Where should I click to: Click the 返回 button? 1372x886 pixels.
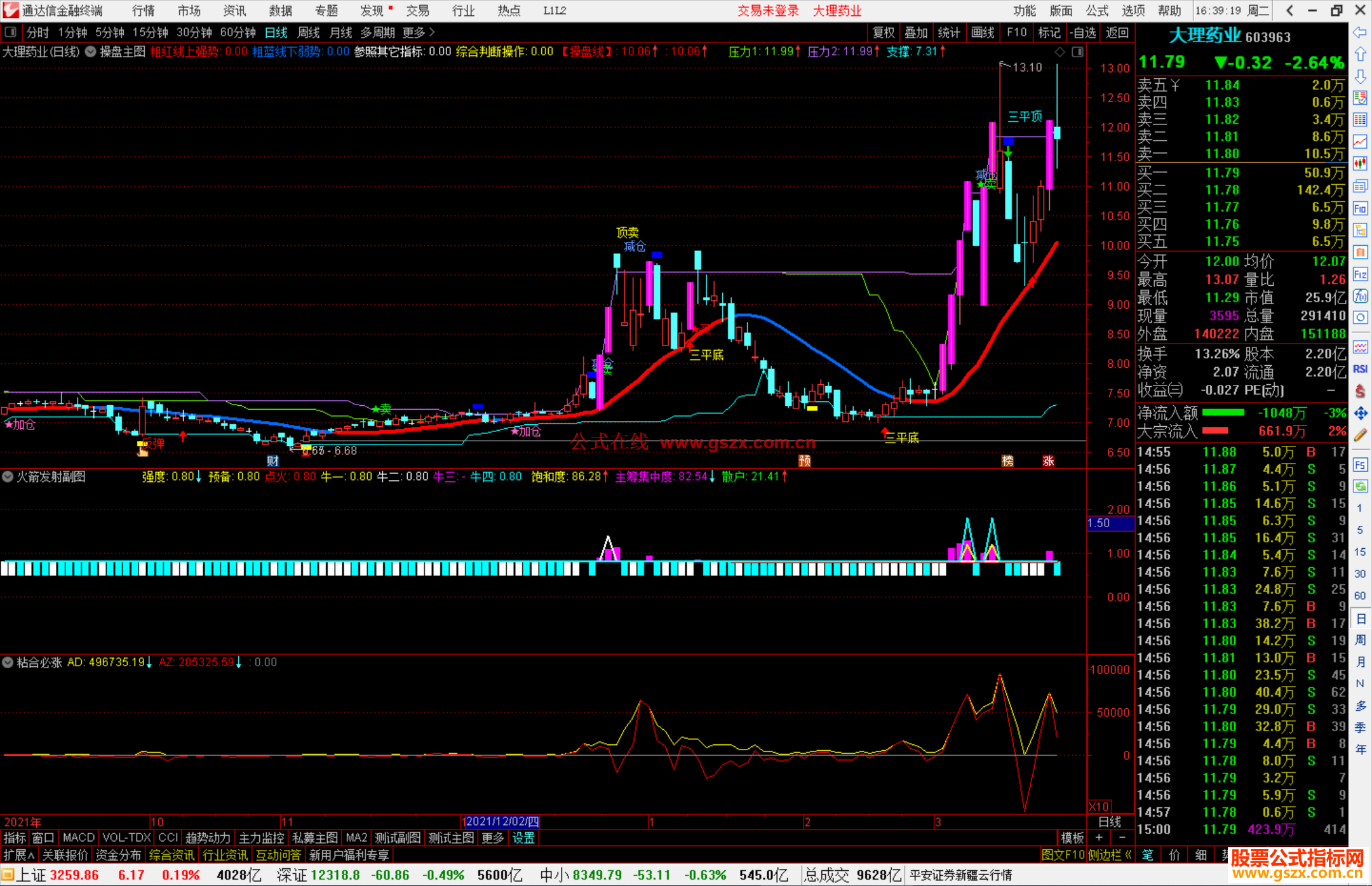point(1117,32)
